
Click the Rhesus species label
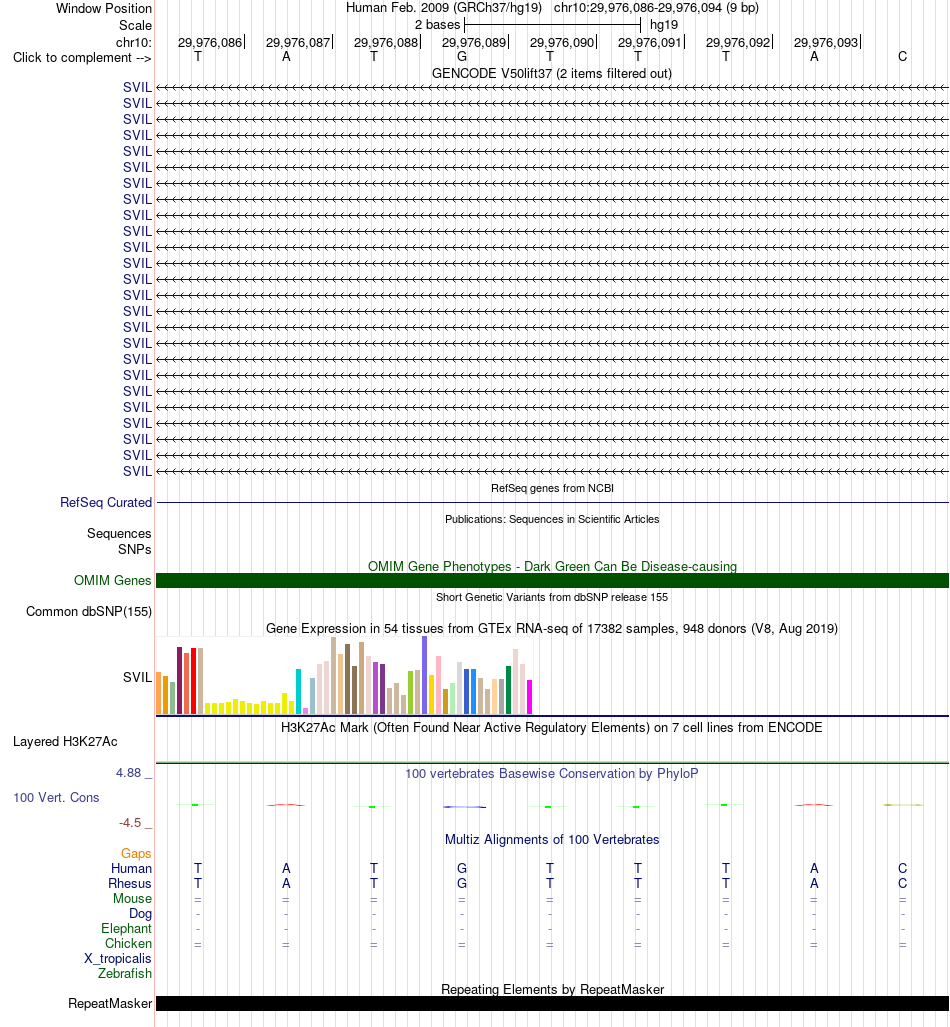point(130,884)
